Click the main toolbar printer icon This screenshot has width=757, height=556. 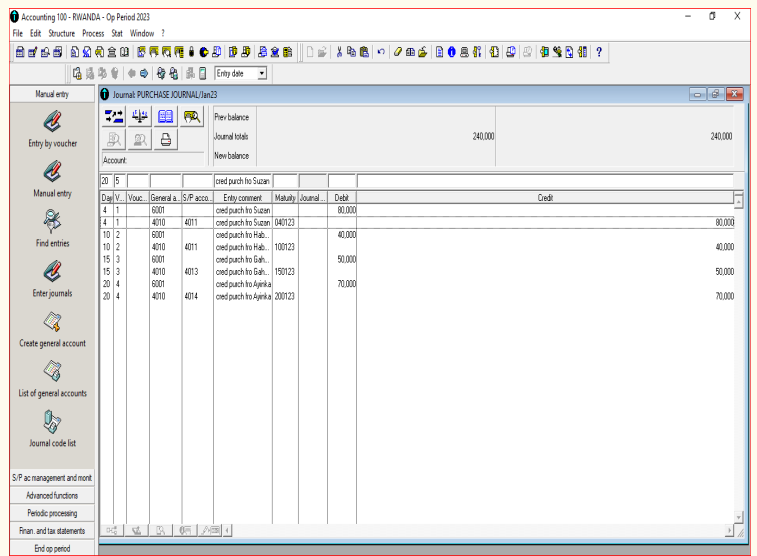click(x=464, y=52)
